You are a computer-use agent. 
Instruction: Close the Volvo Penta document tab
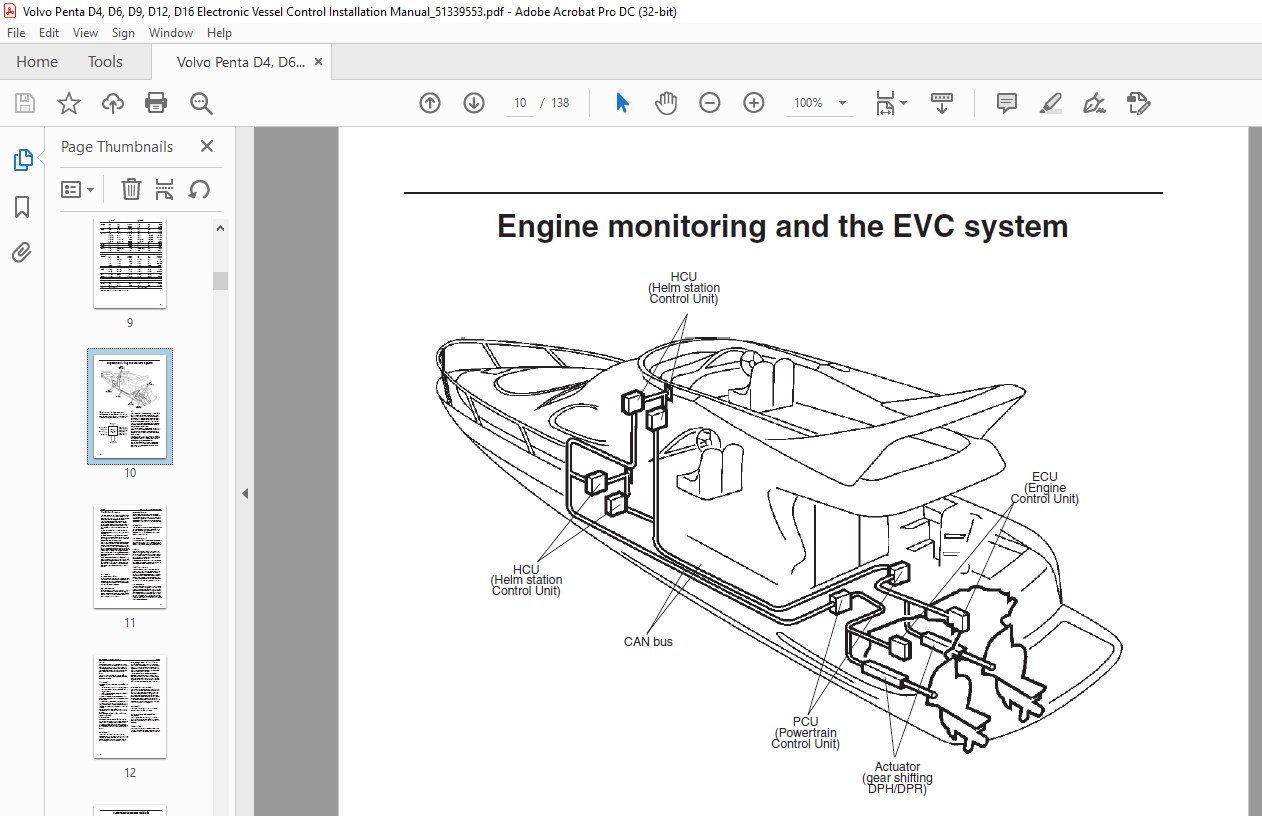(x=318, y=62)
